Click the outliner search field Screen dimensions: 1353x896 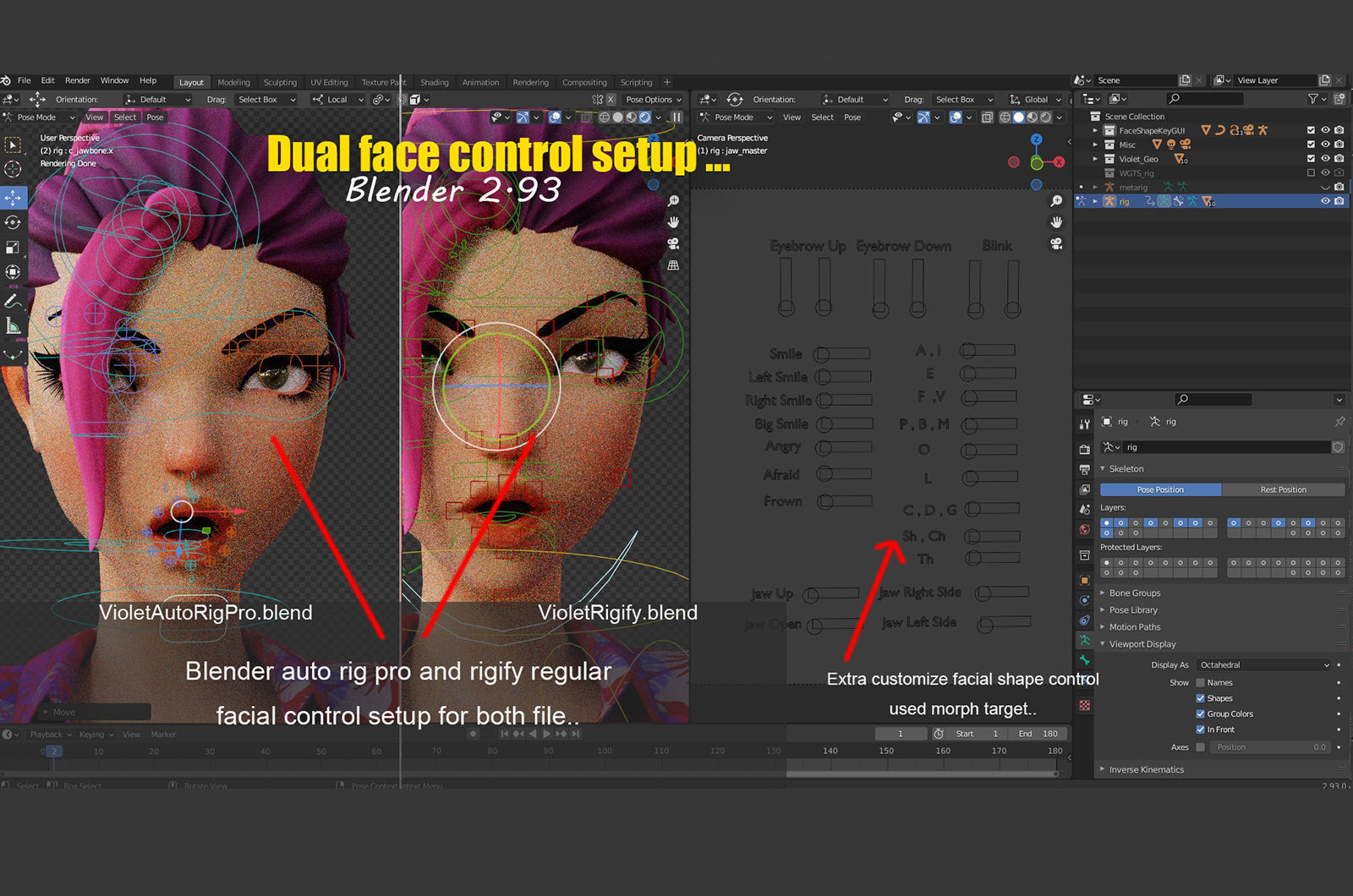1204,99
